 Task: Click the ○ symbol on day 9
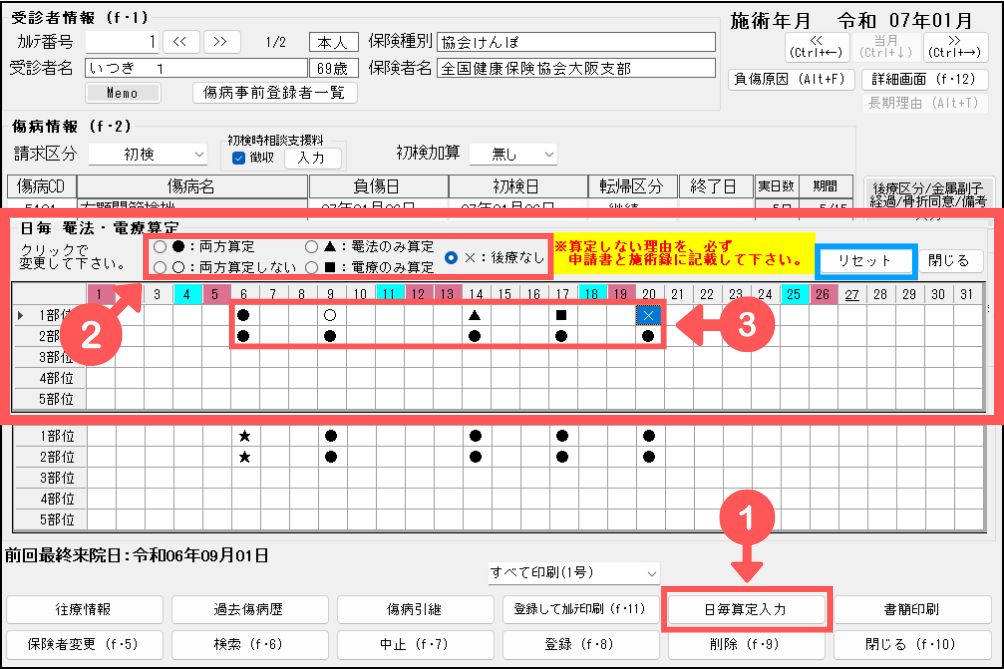point(330,315)
